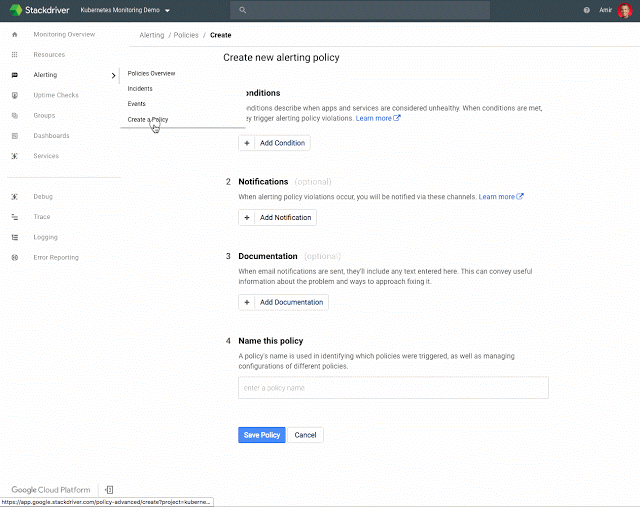Click the Dashboards icon

(x=15, y=136)
